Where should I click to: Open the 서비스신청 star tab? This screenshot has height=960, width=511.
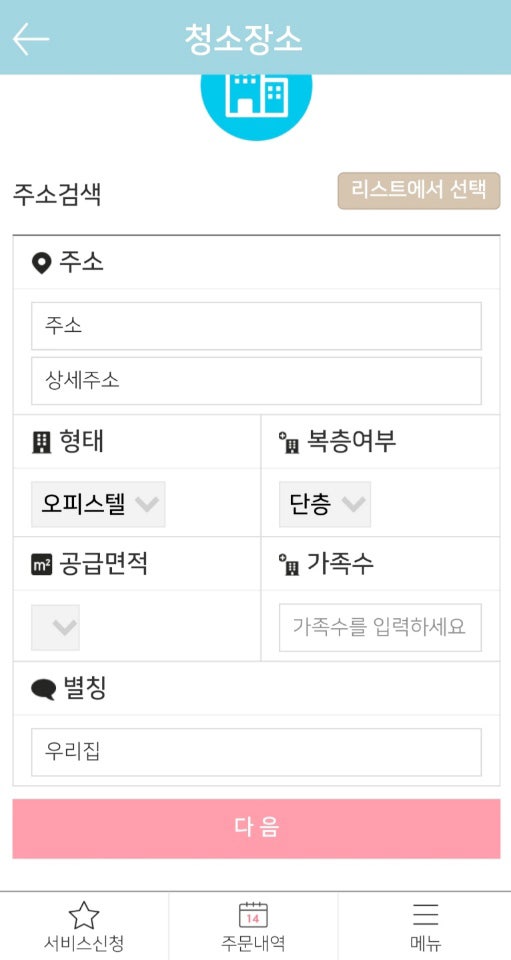pos(84,926)
